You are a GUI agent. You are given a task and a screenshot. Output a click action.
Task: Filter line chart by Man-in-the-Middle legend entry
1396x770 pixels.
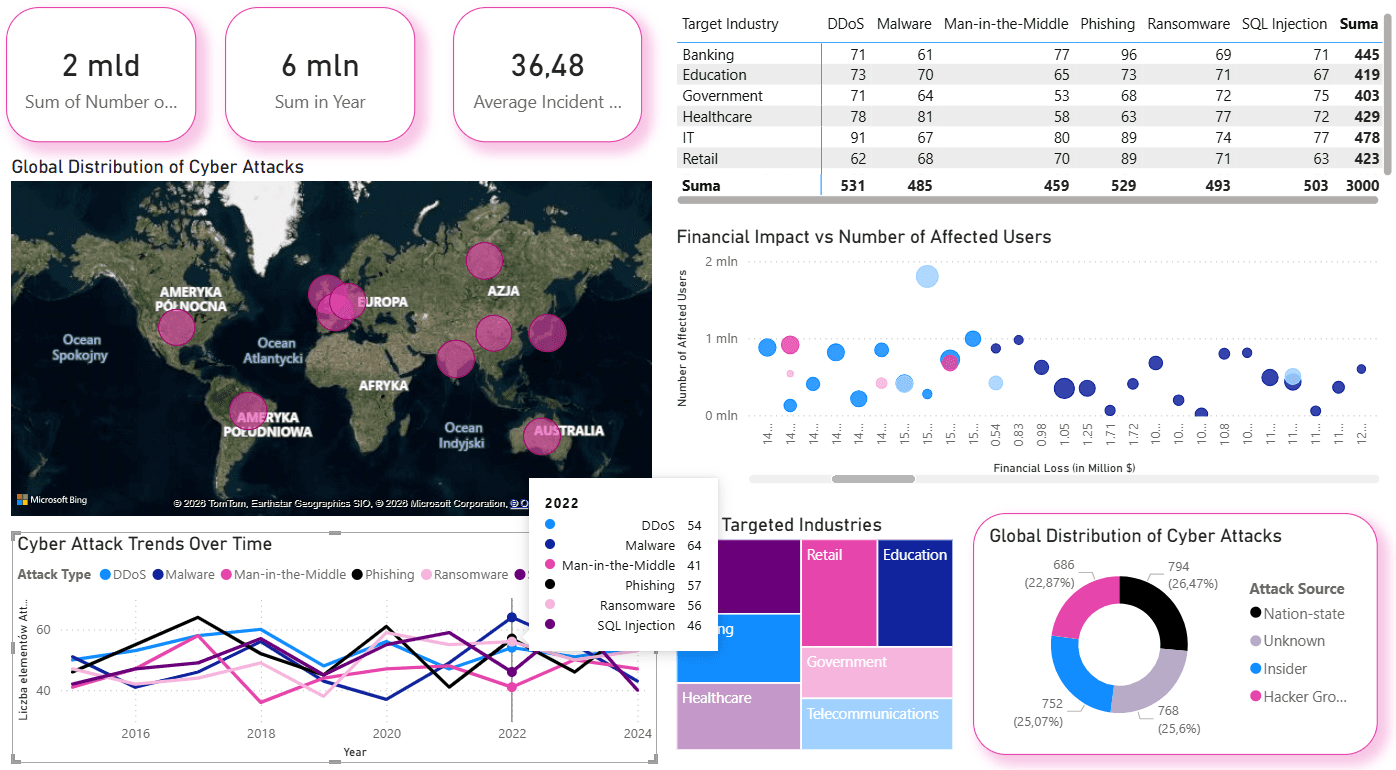283,574
